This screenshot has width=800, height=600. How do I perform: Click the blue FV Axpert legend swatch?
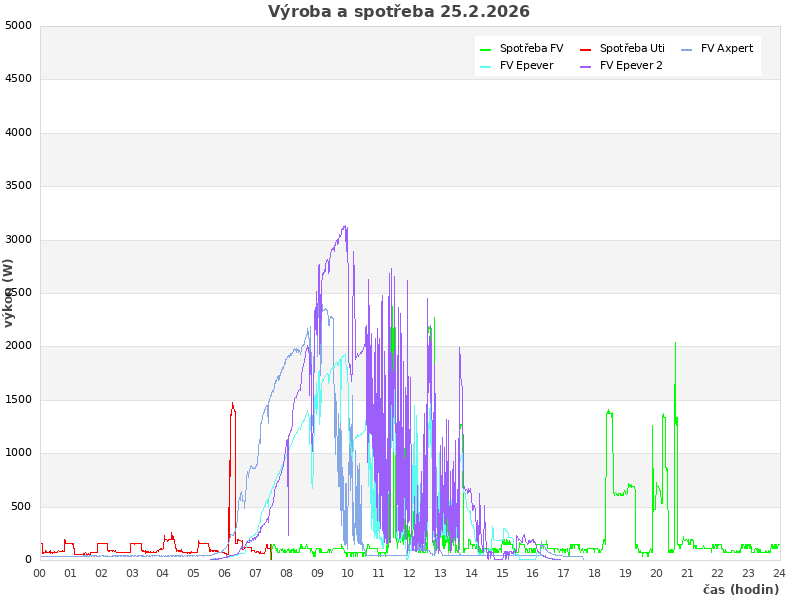point(686,49)
